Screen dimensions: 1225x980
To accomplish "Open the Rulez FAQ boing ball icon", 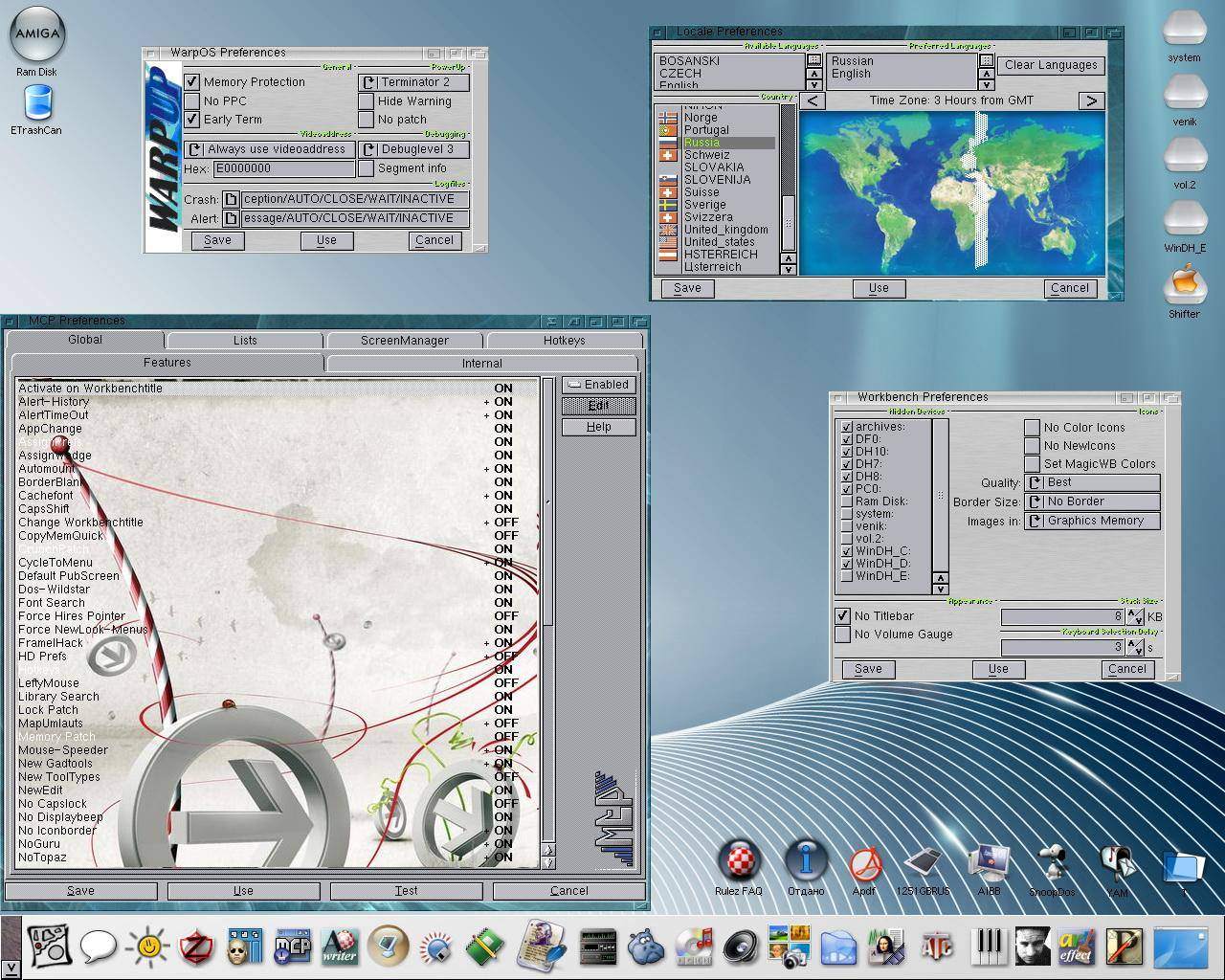I will pyautogui.click(x=739, y=859).
